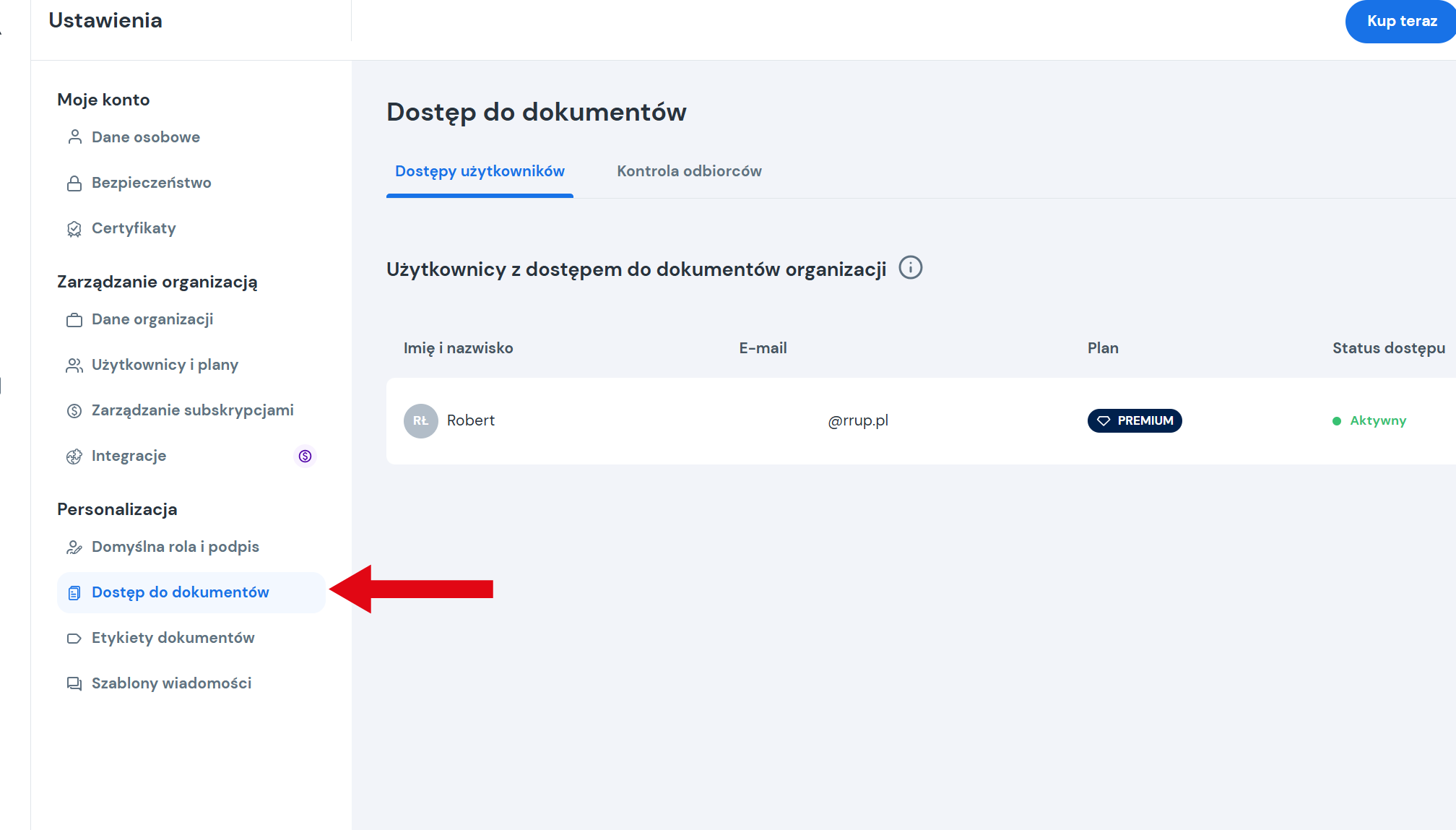1456x830 pixels.
Task: Switch to Kontrola odbiorców tab
Action: pyautogui.click(x=689, y=171)
